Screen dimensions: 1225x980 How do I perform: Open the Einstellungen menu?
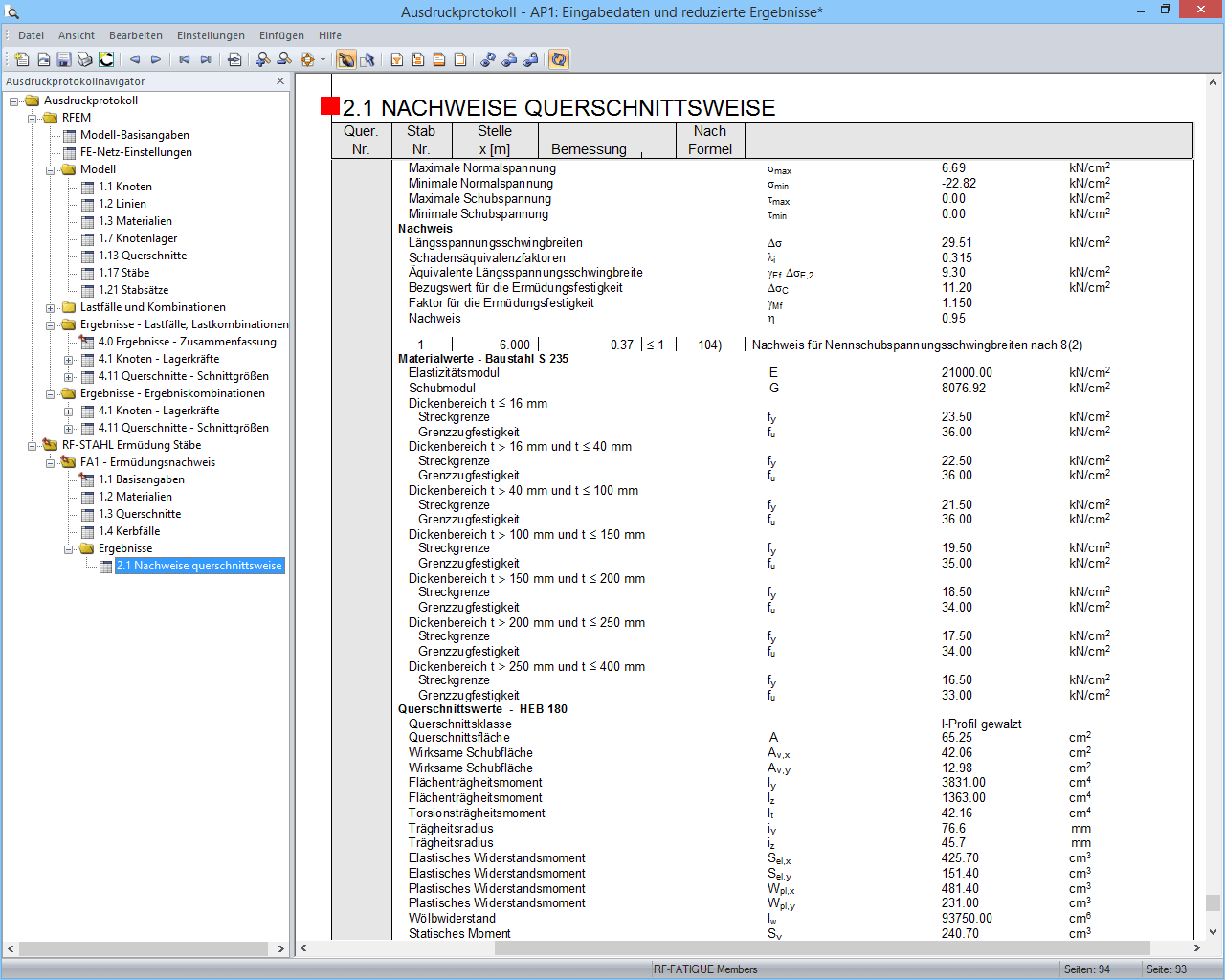pos(211,35)
